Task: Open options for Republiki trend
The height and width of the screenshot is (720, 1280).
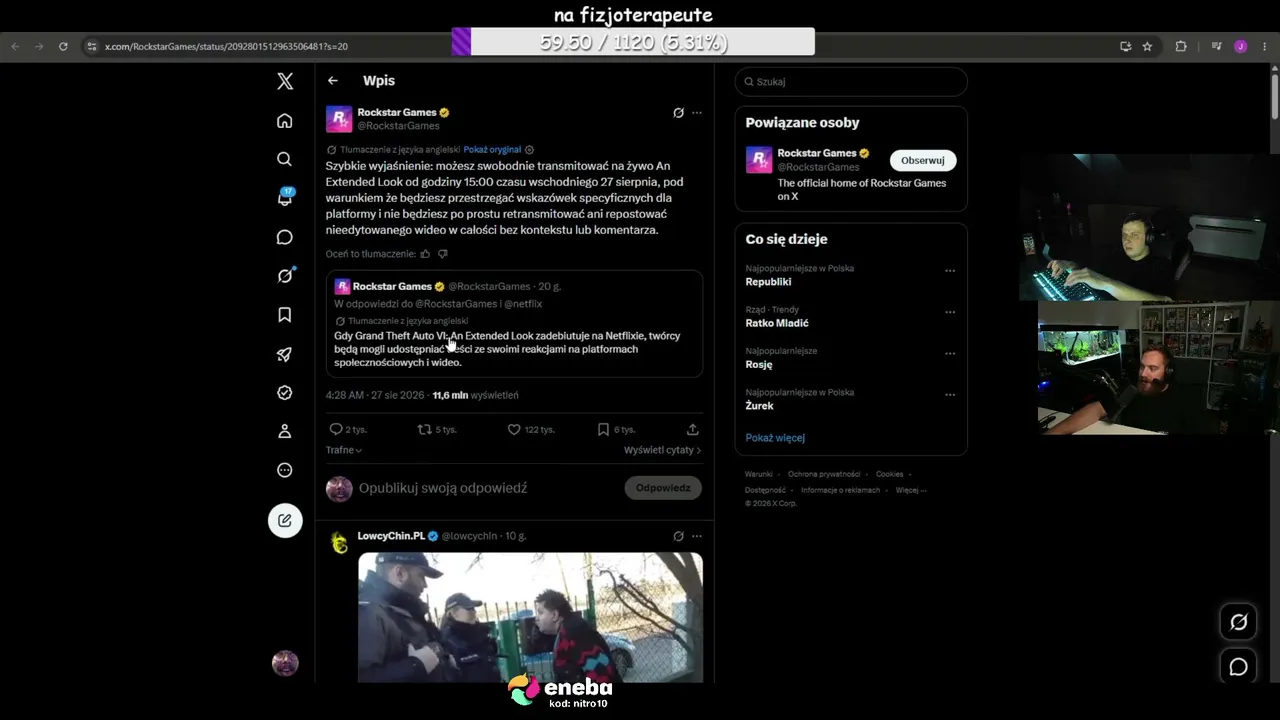Action: 950,271
